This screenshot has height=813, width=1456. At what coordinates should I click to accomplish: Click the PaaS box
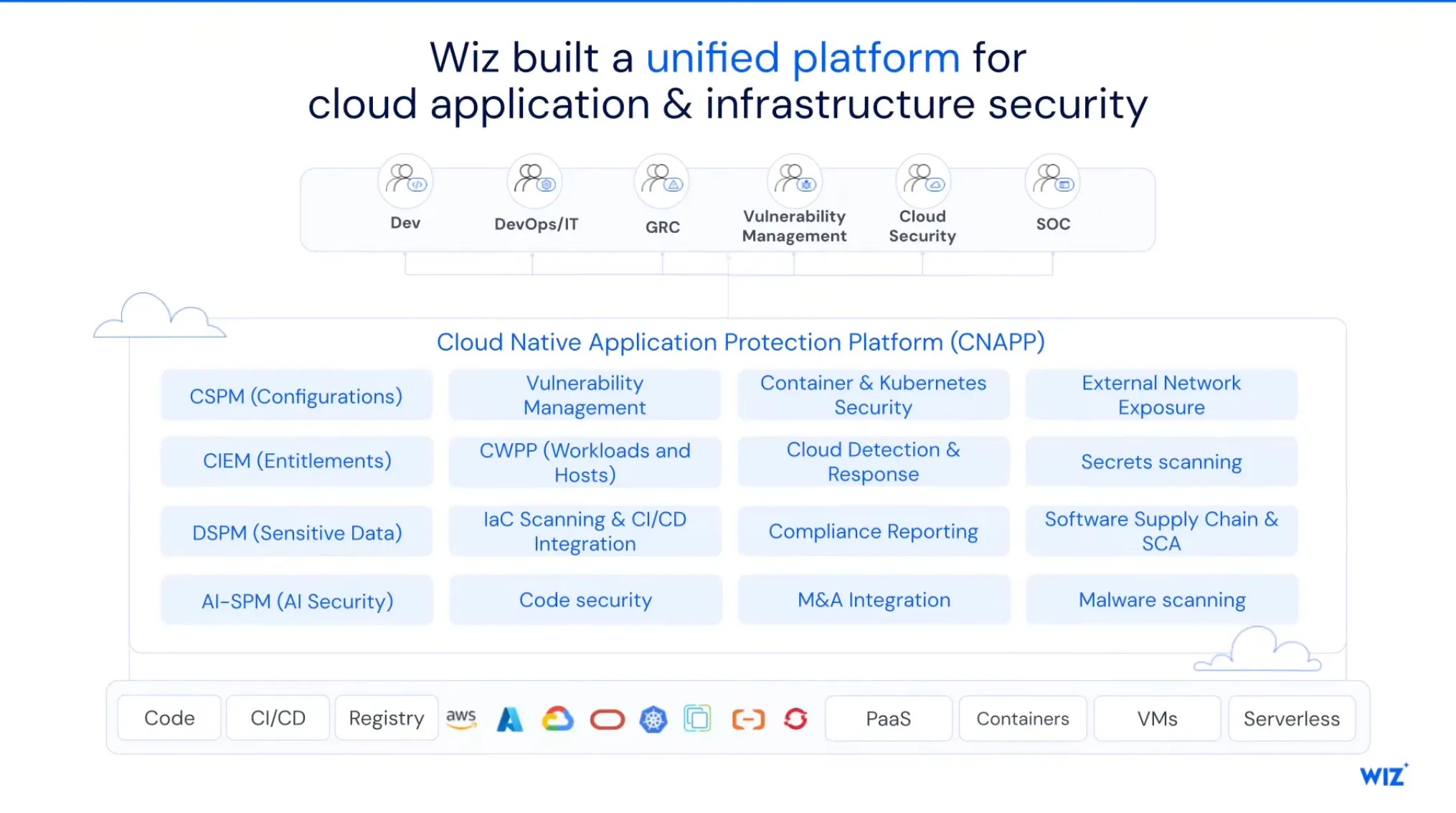tap(889, 718)
